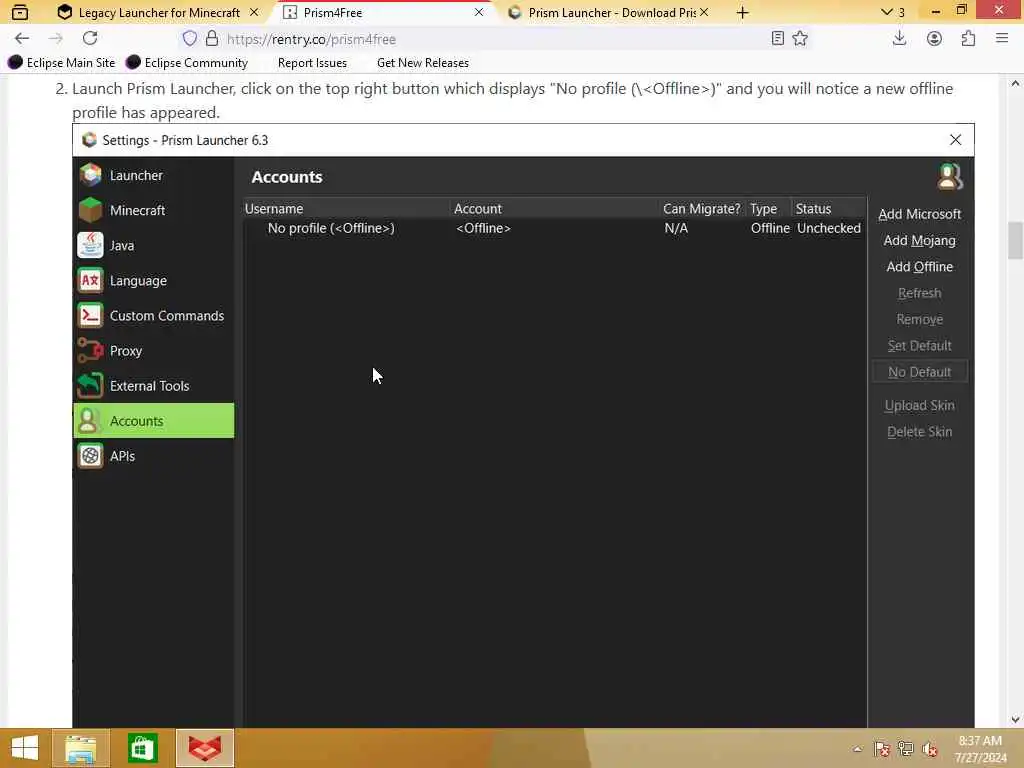
Task: Click No Default button
Action: [920, 372]
